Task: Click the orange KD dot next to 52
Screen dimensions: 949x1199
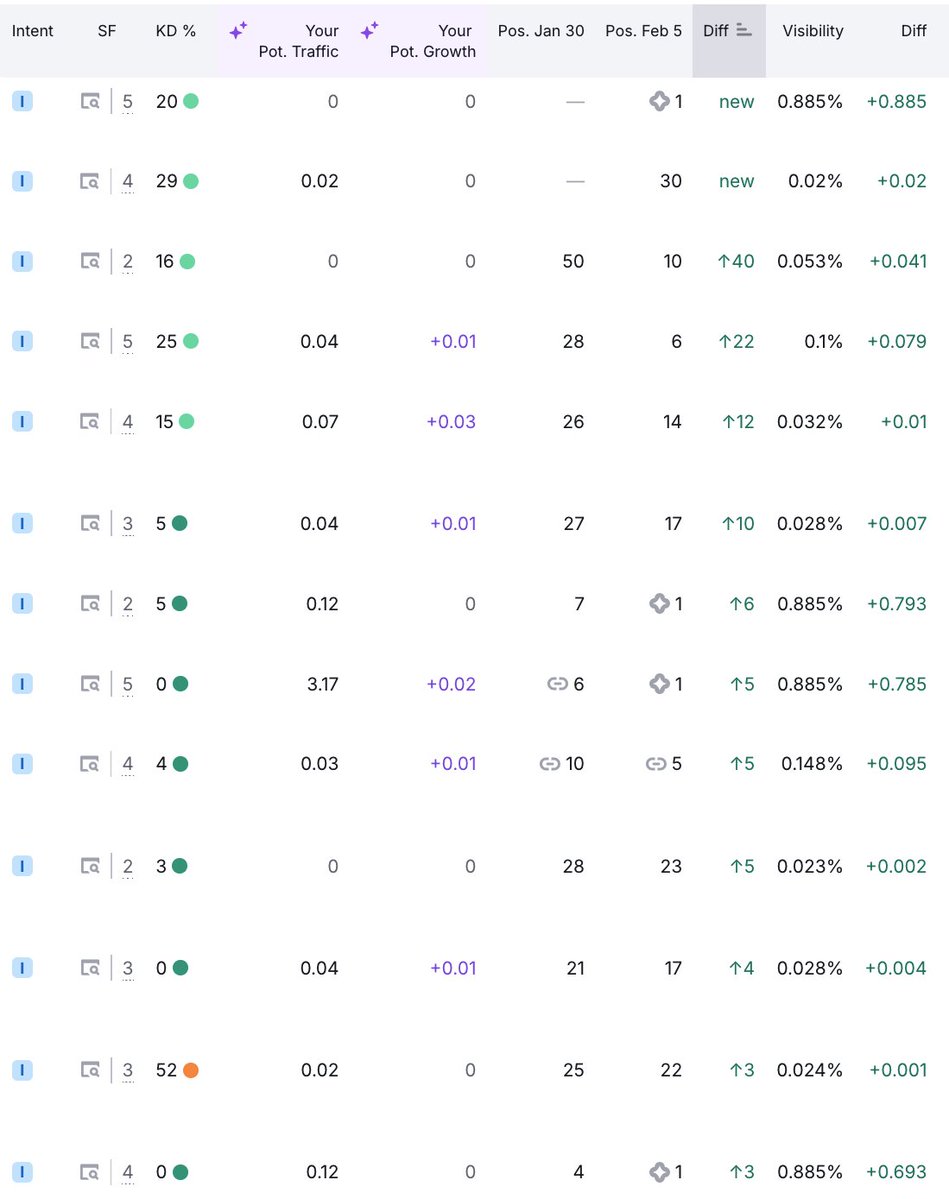Action: click(x=191, y=1070)
